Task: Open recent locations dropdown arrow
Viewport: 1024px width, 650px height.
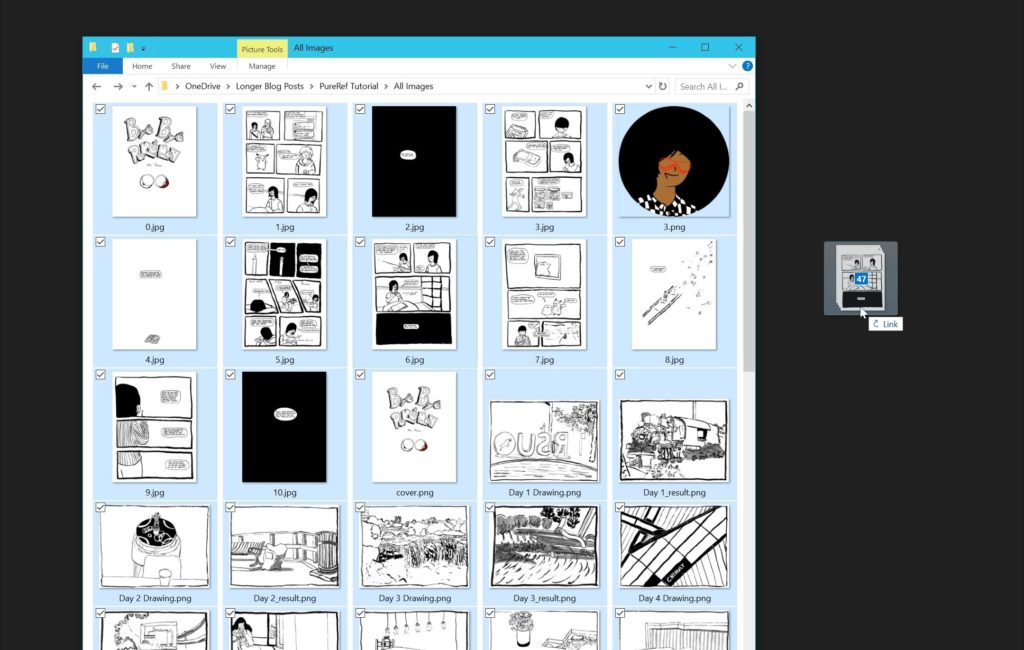Action: point(134,86)
